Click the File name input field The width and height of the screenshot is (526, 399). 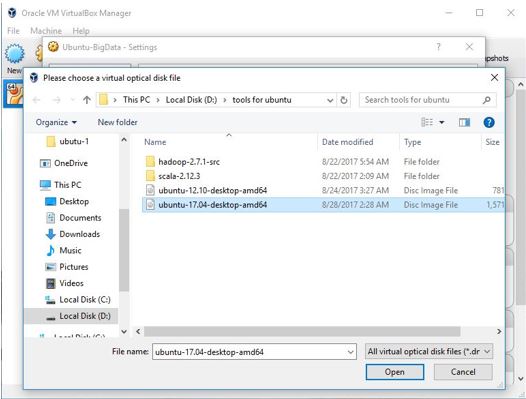(254, 352)
